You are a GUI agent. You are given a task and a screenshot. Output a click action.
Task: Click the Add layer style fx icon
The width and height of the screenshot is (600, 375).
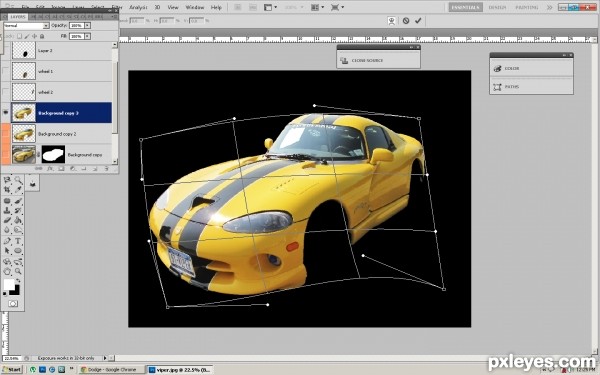(50, 168)
